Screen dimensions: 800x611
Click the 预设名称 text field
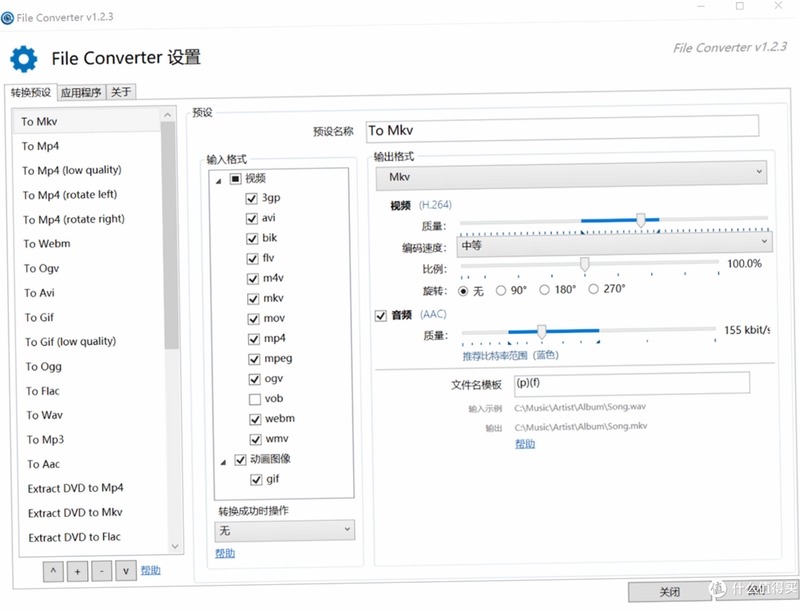562,128
